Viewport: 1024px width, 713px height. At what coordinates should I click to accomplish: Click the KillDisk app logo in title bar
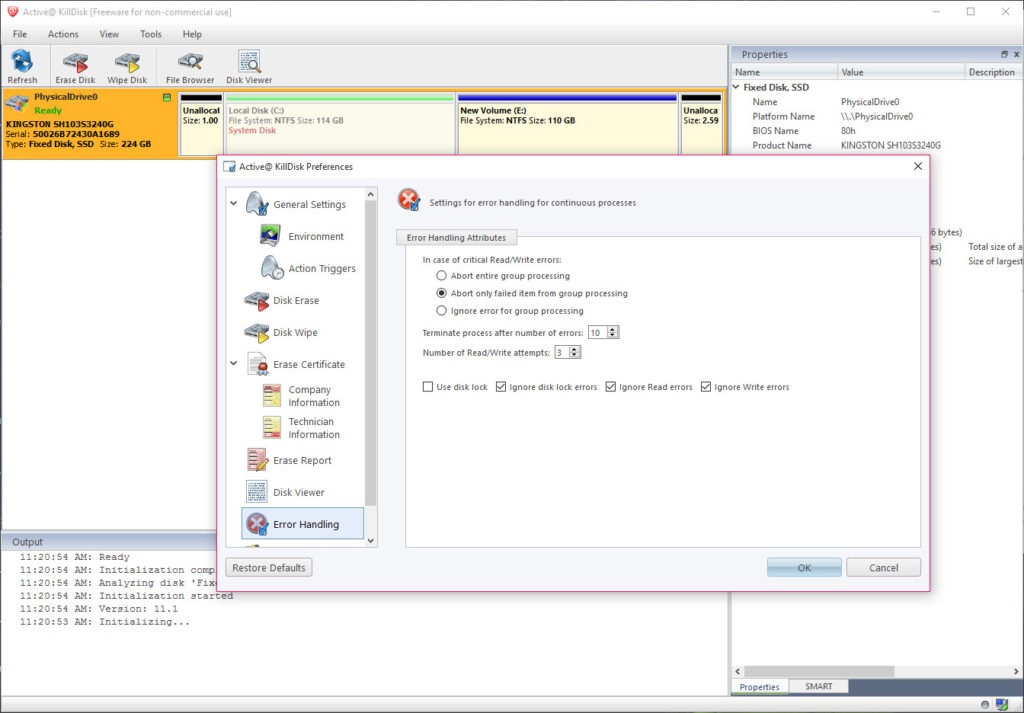12,12
